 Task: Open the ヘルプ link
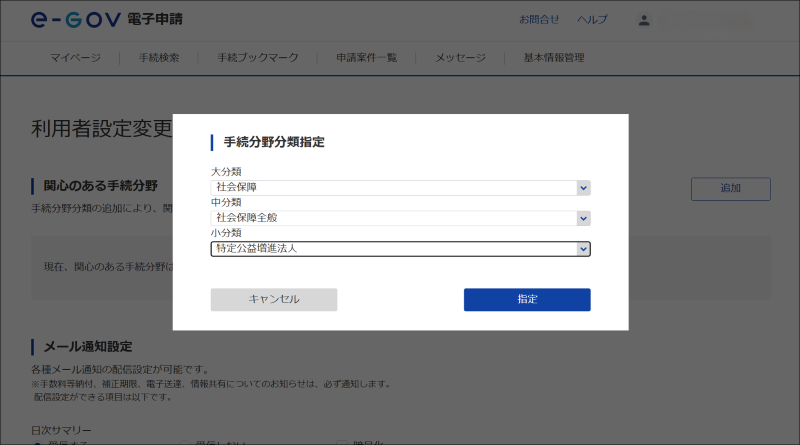pos(592,19)
